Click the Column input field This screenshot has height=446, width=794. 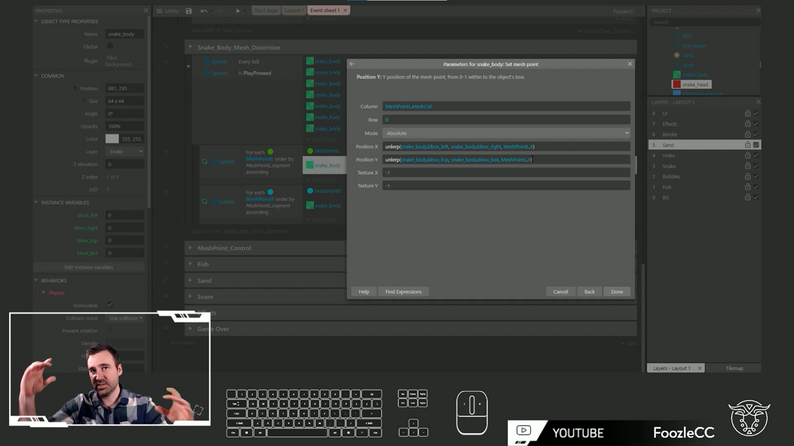coord(506,106)
